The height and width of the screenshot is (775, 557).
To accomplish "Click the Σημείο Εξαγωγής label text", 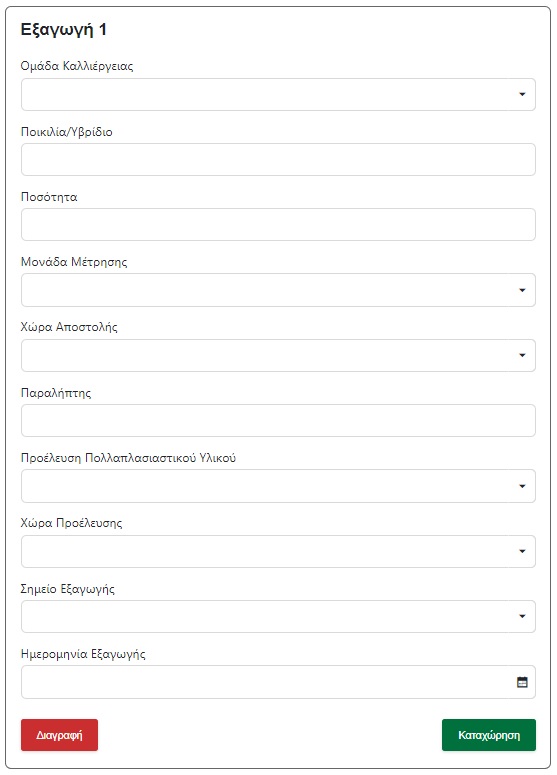I will coord(68,589).
